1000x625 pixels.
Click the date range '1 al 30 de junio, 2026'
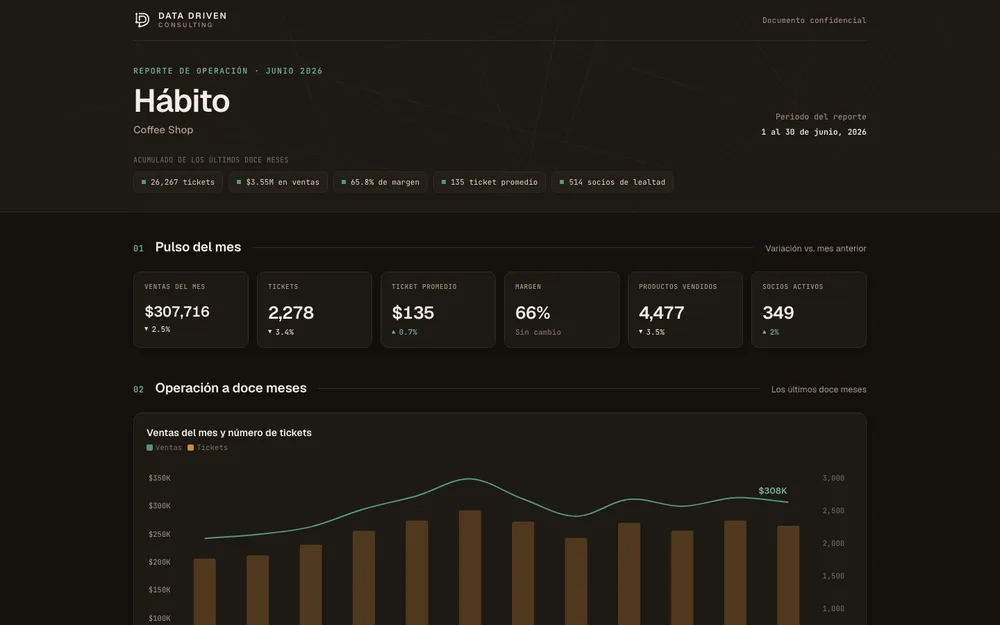813,132
